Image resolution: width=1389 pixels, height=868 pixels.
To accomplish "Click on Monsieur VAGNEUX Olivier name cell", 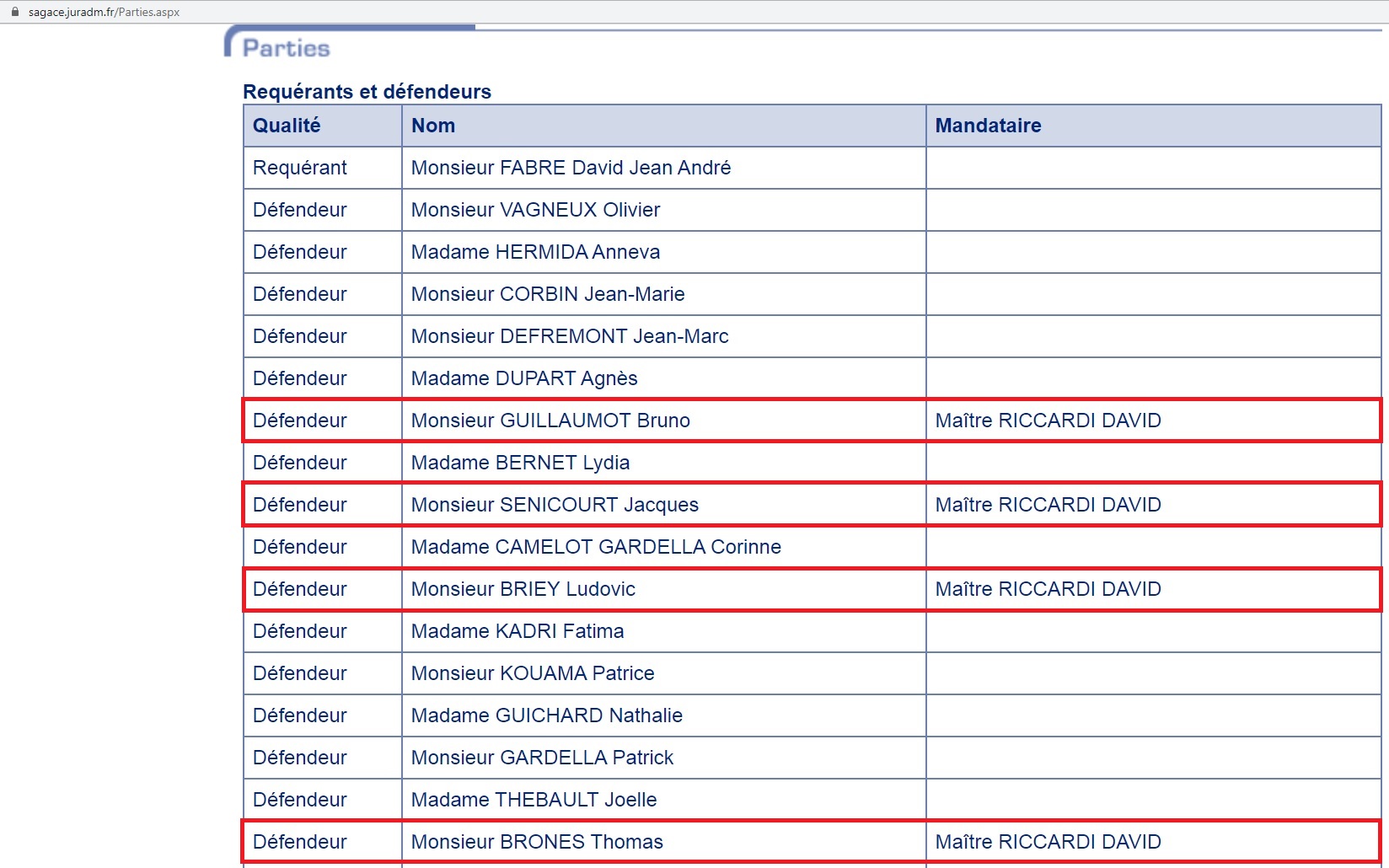I will pos(535,210).
